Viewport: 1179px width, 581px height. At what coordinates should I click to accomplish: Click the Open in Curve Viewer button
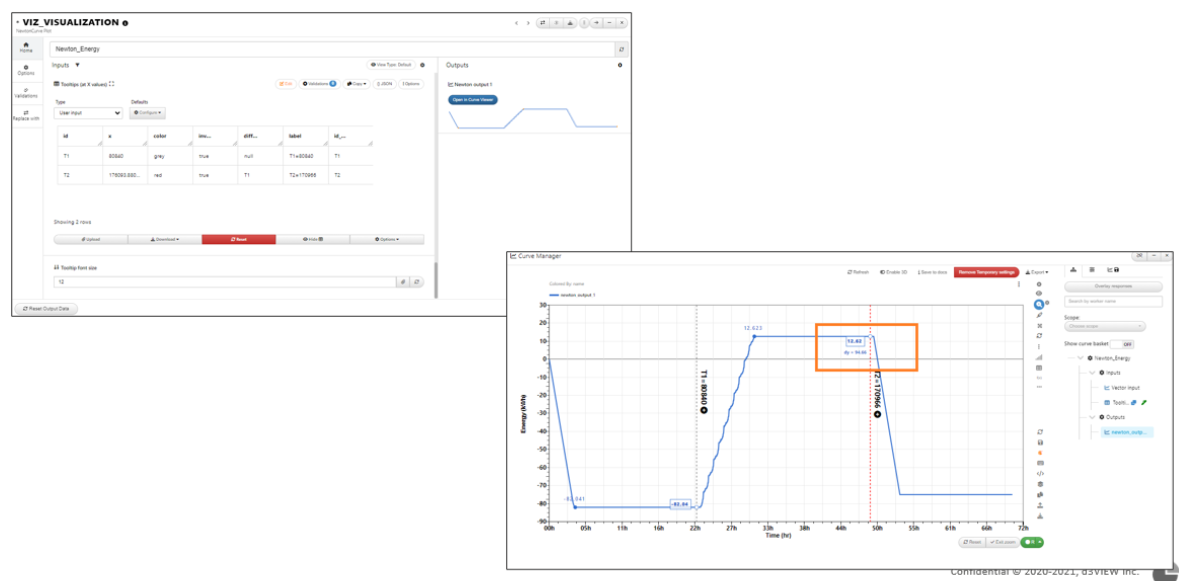tap(473, 99)
